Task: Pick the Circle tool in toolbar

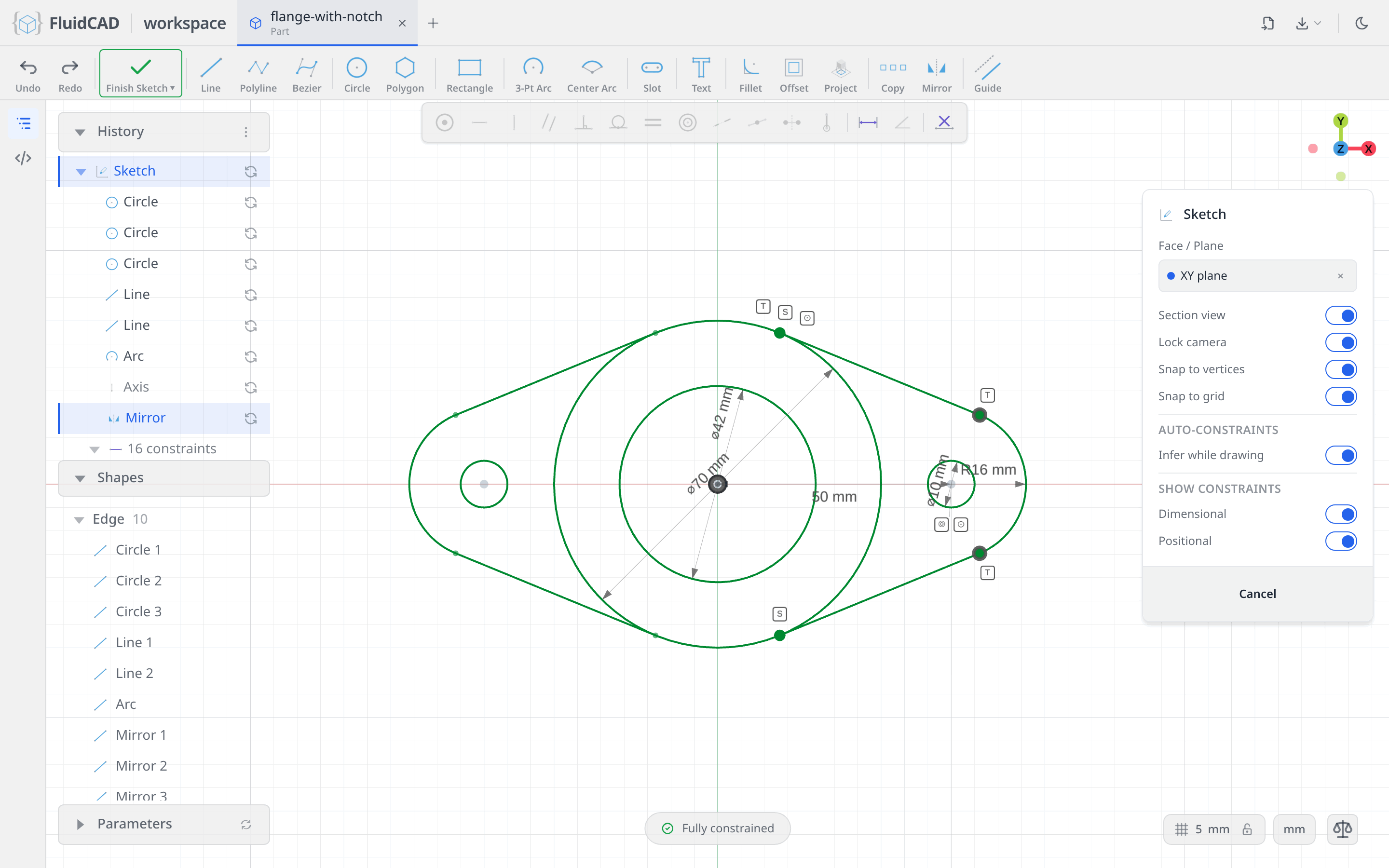Action: click(x=356, y=74)
